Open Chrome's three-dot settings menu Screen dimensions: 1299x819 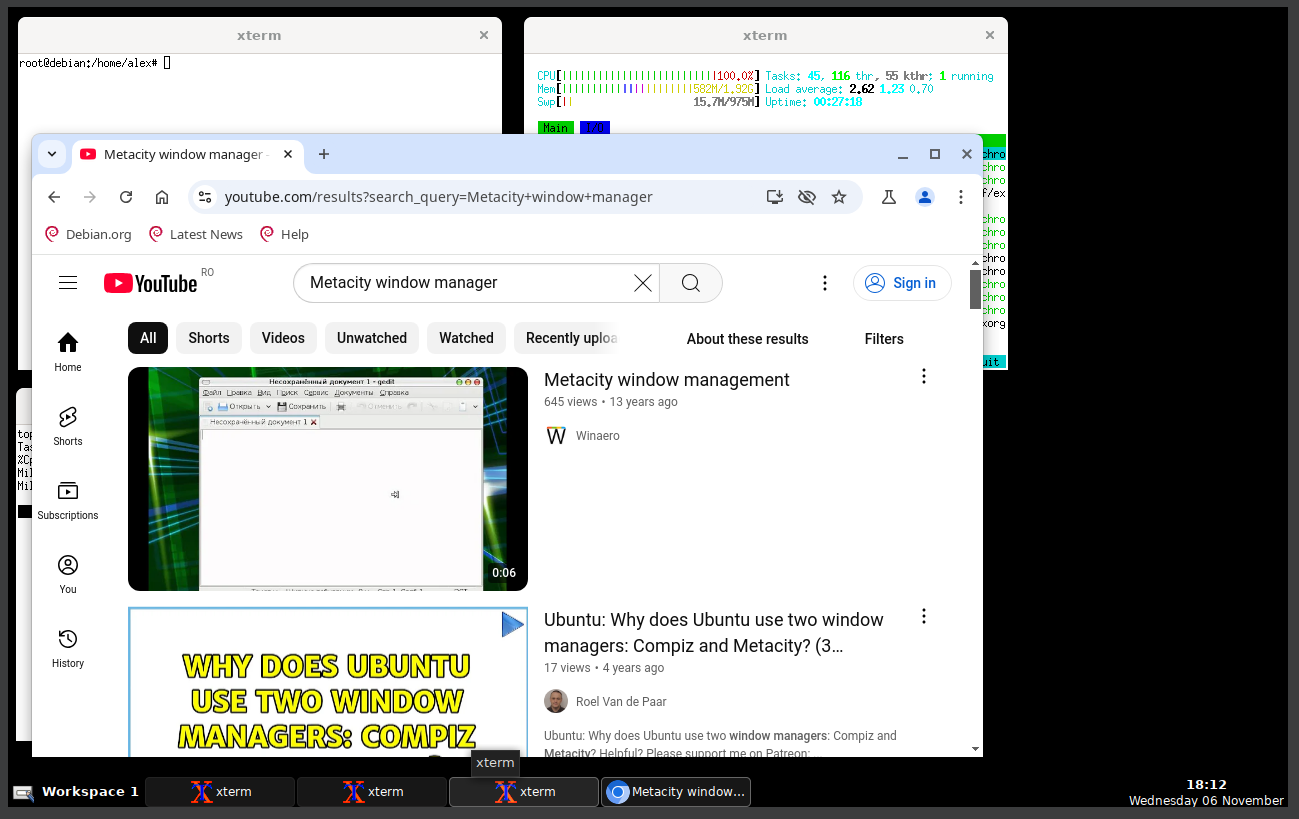click(961, 197)
